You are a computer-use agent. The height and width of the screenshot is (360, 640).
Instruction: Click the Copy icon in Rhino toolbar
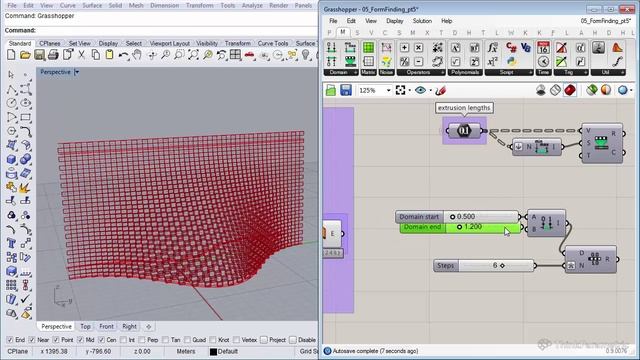[96, 55]
